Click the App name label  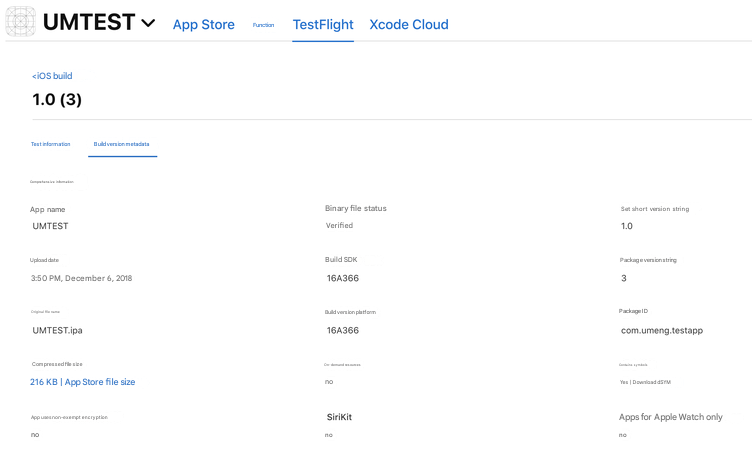[x=47, y=210]
